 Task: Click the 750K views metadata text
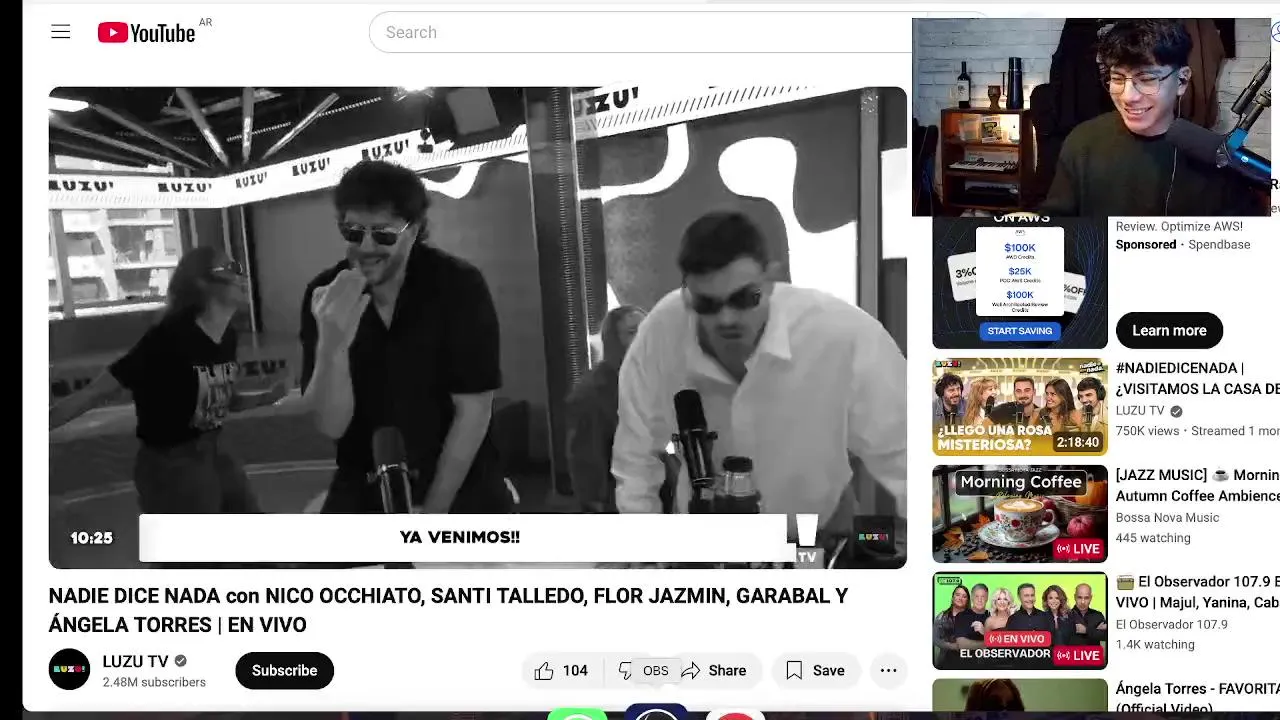[1148, 431]
